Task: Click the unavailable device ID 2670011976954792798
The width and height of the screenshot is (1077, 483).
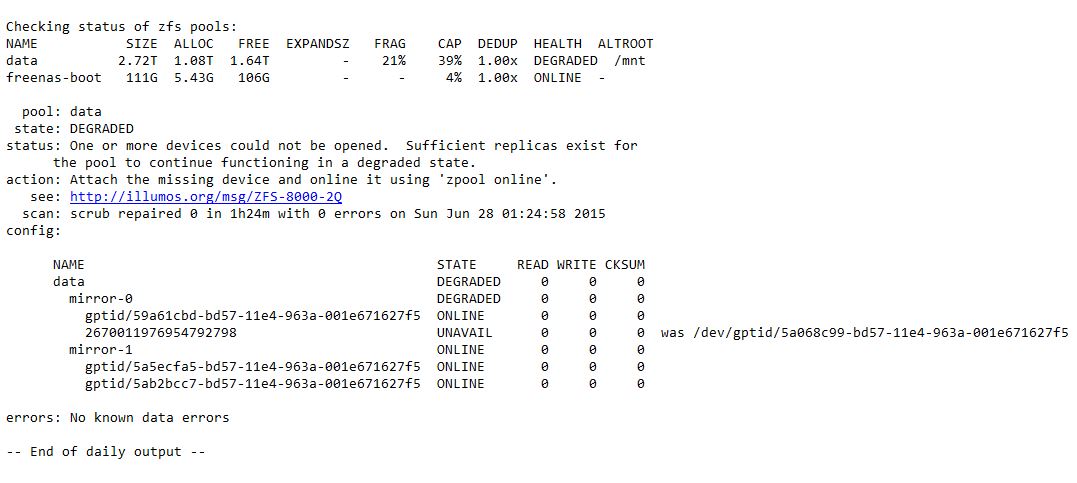Action: [161, 333]
